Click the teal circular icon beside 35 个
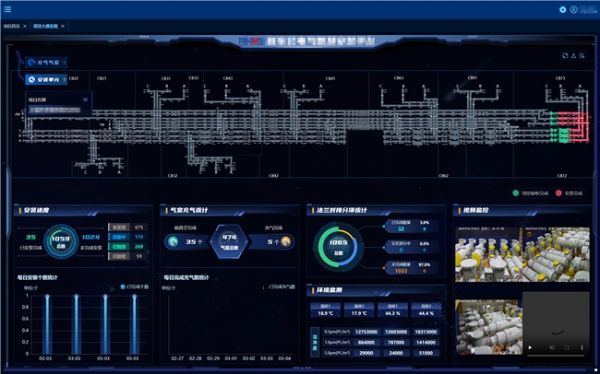This screenshot has width=600, height=374. [x=173, y=242]
